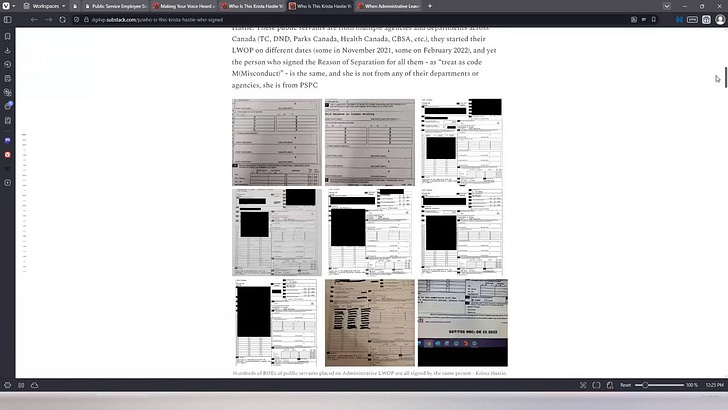
Task: Click the 12:25 PM status clock
Action: coord(715,385)
